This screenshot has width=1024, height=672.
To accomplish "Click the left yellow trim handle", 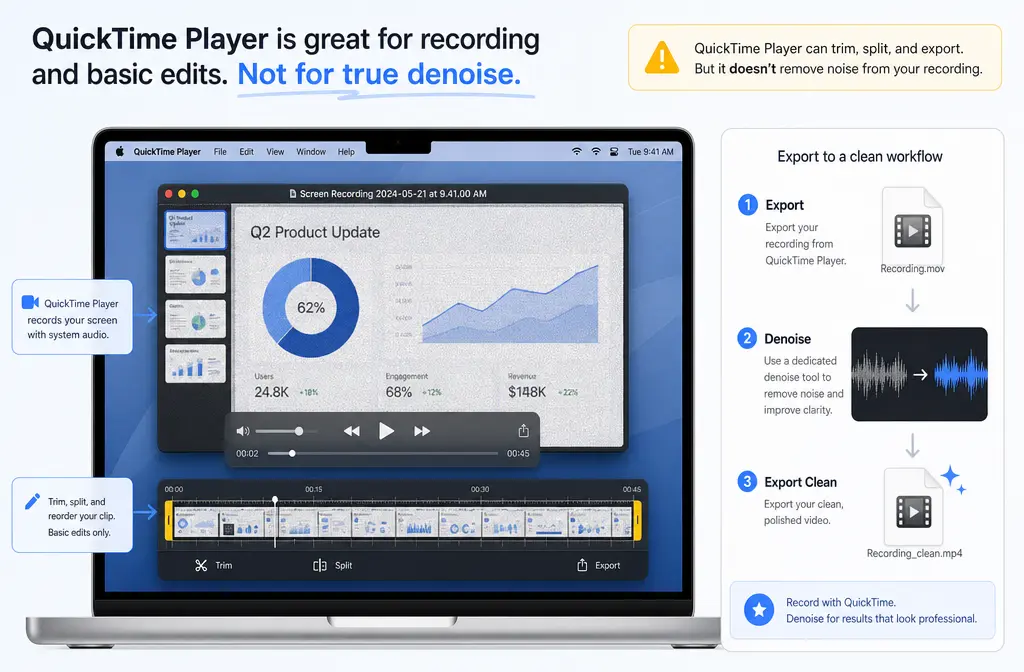I will [x=168, y=520].
